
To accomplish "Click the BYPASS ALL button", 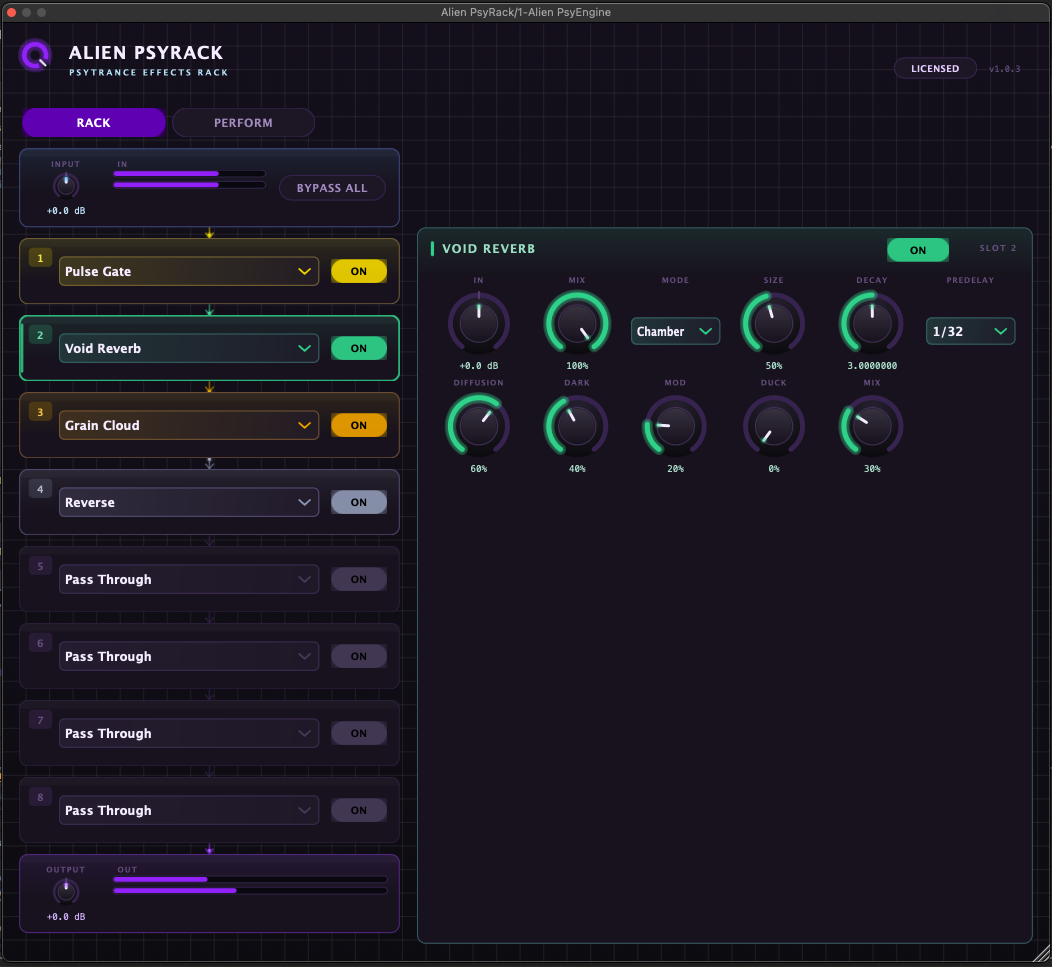I will pos(332,188).
